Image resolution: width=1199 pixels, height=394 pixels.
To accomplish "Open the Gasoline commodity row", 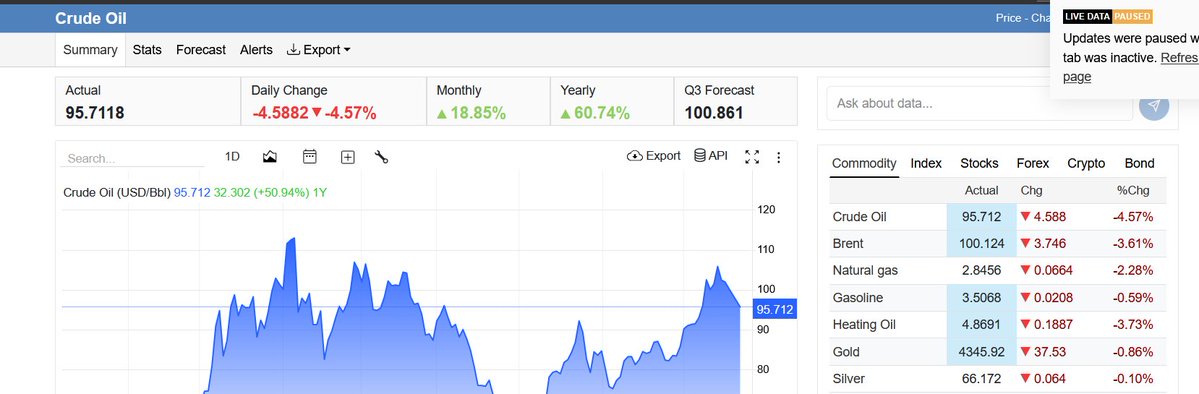I will pyautogui.click(x=998, y=298).
